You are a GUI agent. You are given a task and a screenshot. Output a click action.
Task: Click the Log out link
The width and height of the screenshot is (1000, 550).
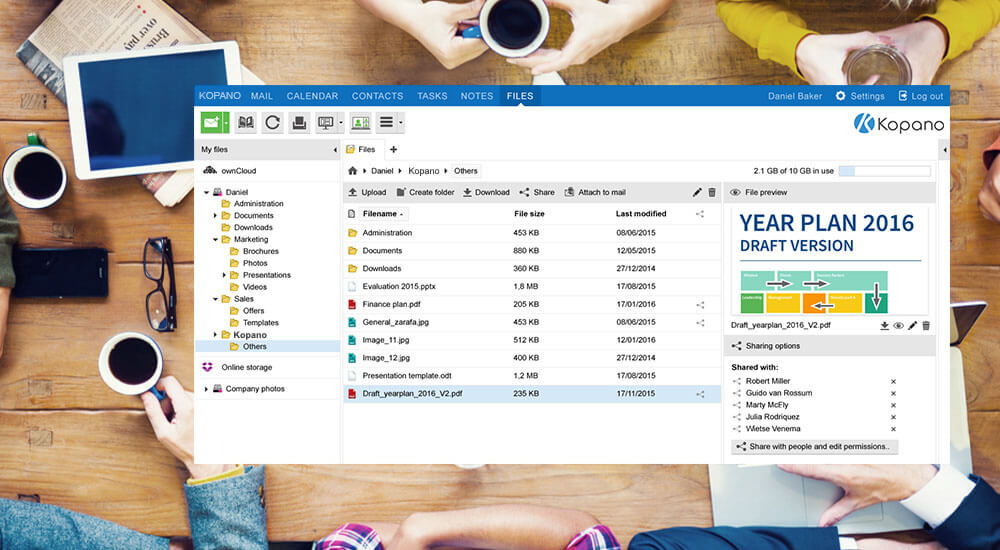pos(920,96)
